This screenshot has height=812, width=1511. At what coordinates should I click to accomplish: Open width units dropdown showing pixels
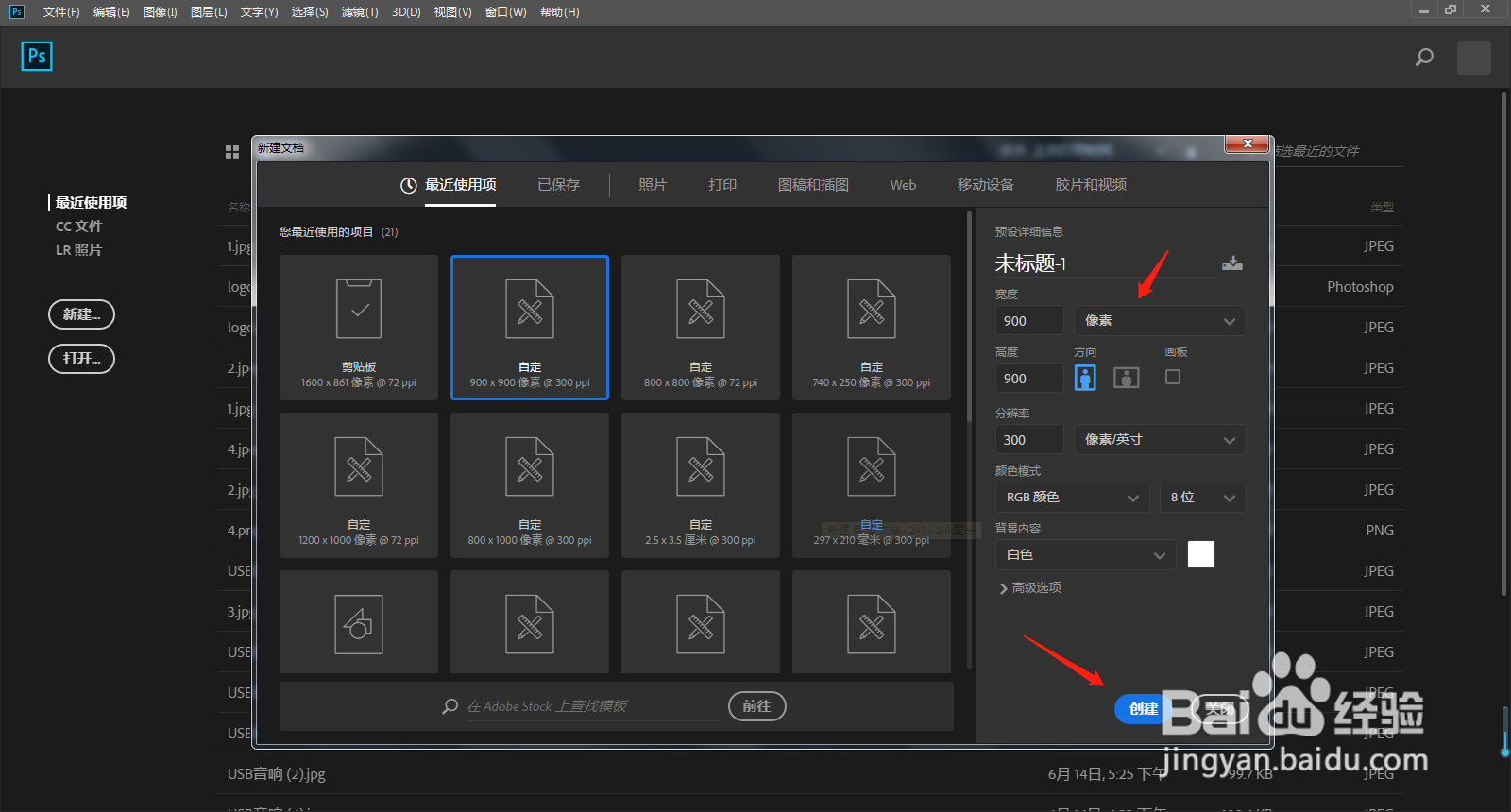coord(1160,321)
